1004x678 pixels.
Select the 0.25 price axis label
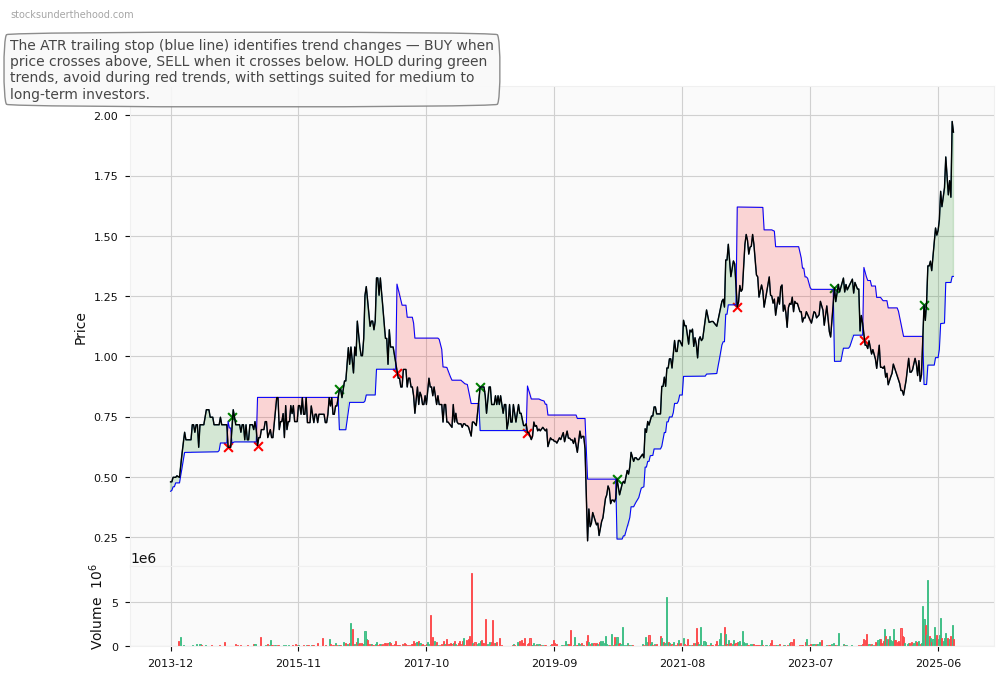(106, 538)
